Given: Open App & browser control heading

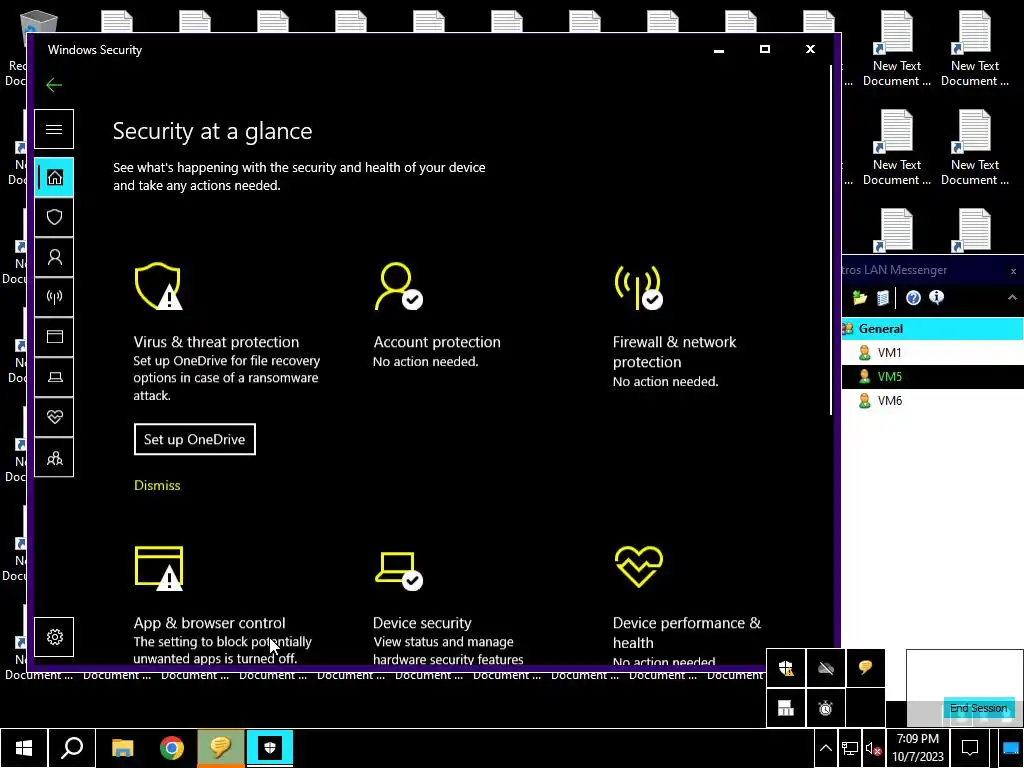Looking at the screenshot, I should (210, 622).
